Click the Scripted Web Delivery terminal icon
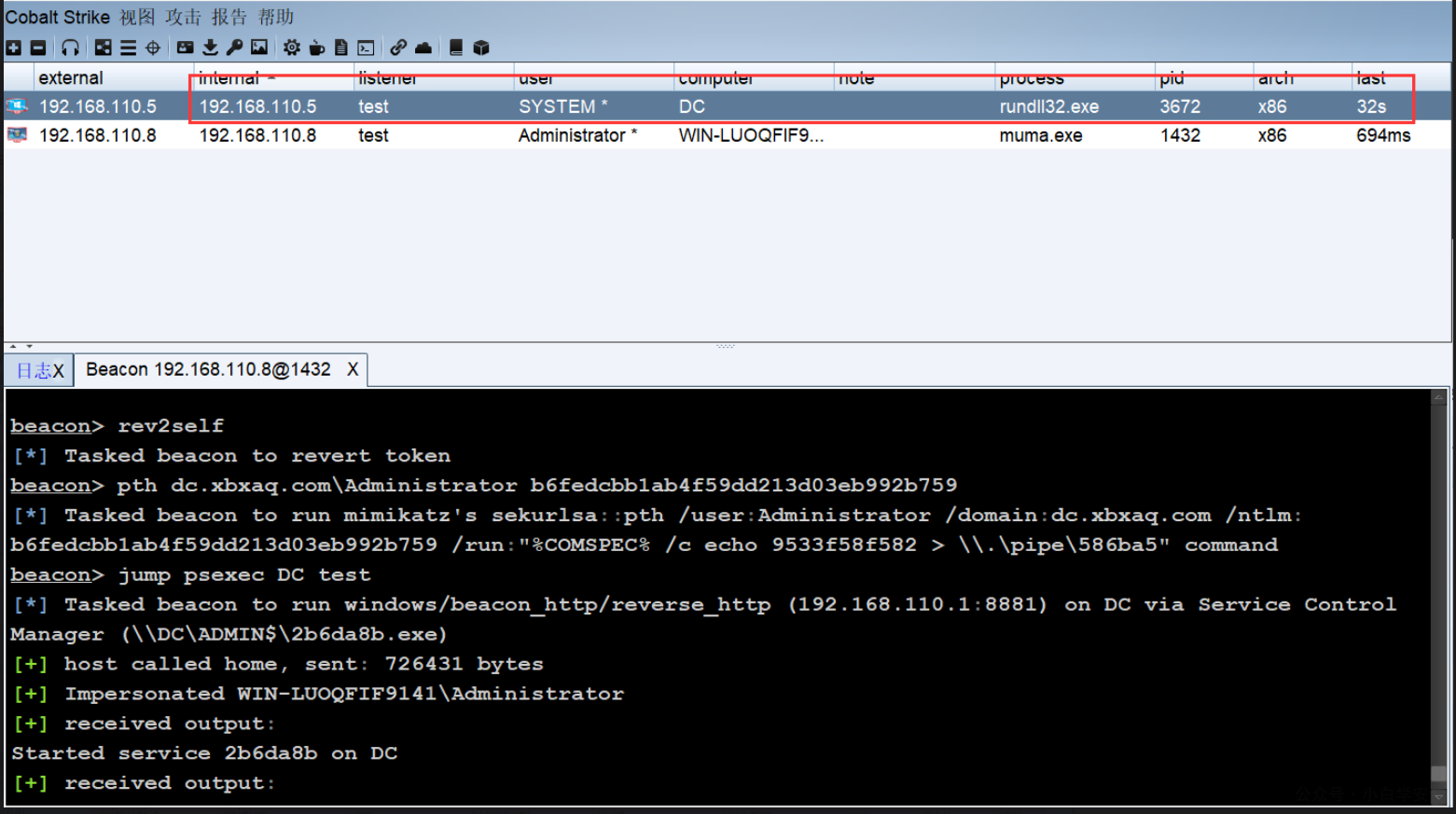 point(366,48)
